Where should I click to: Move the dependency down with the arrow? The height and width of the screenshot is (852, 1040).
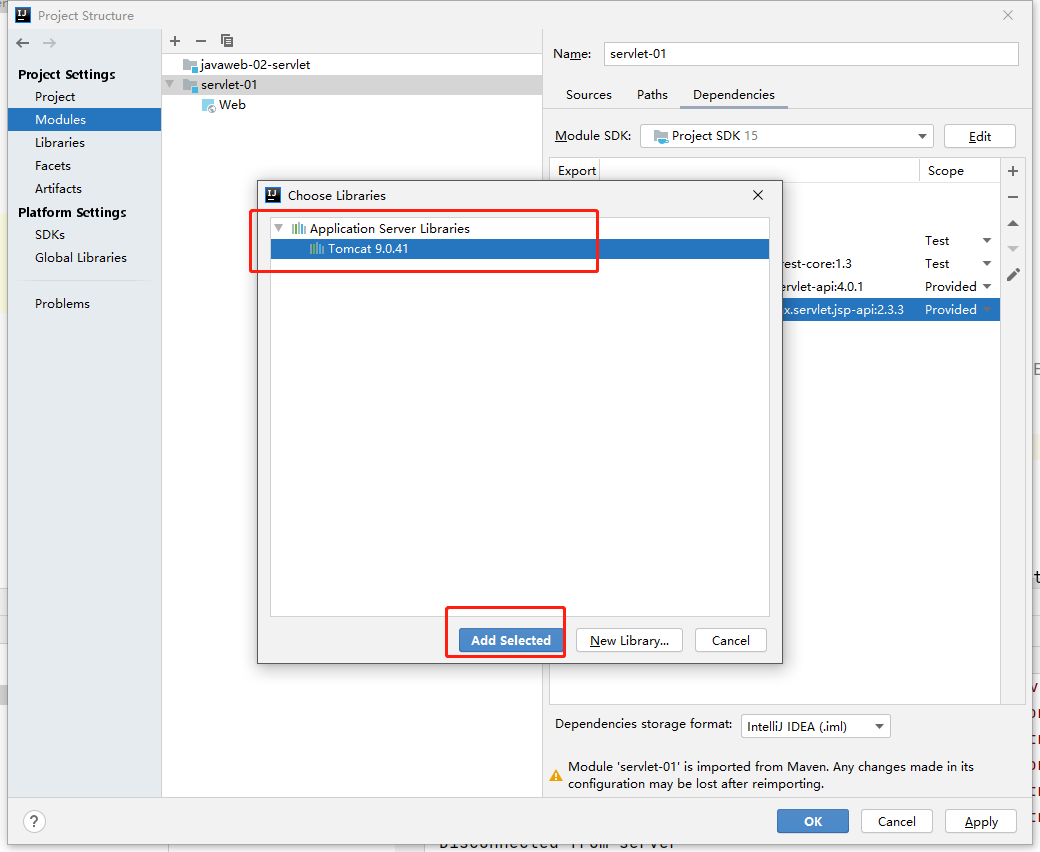pos(1013,249)
